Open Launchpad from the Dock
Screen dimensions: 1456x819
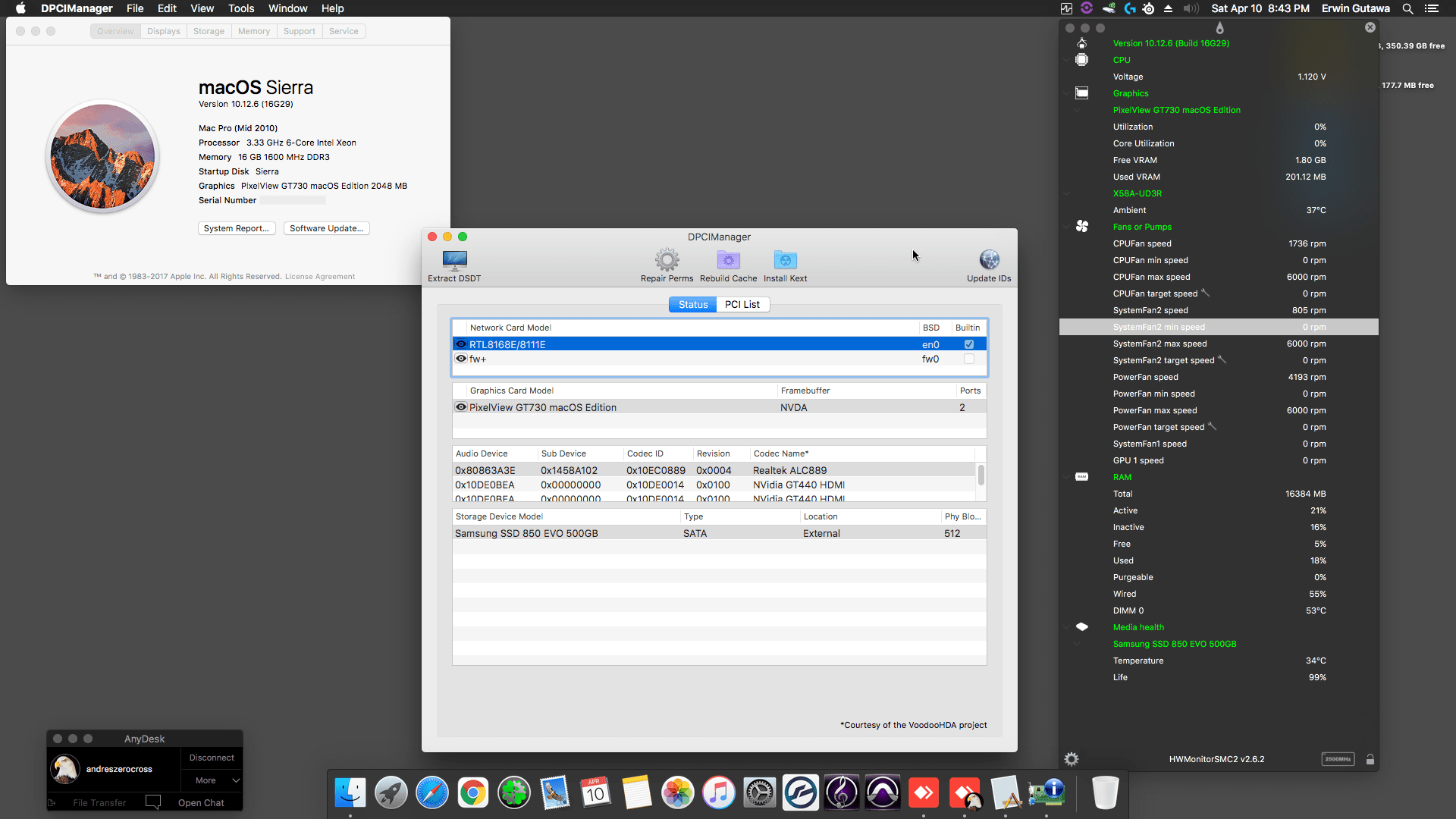[391, 793]
